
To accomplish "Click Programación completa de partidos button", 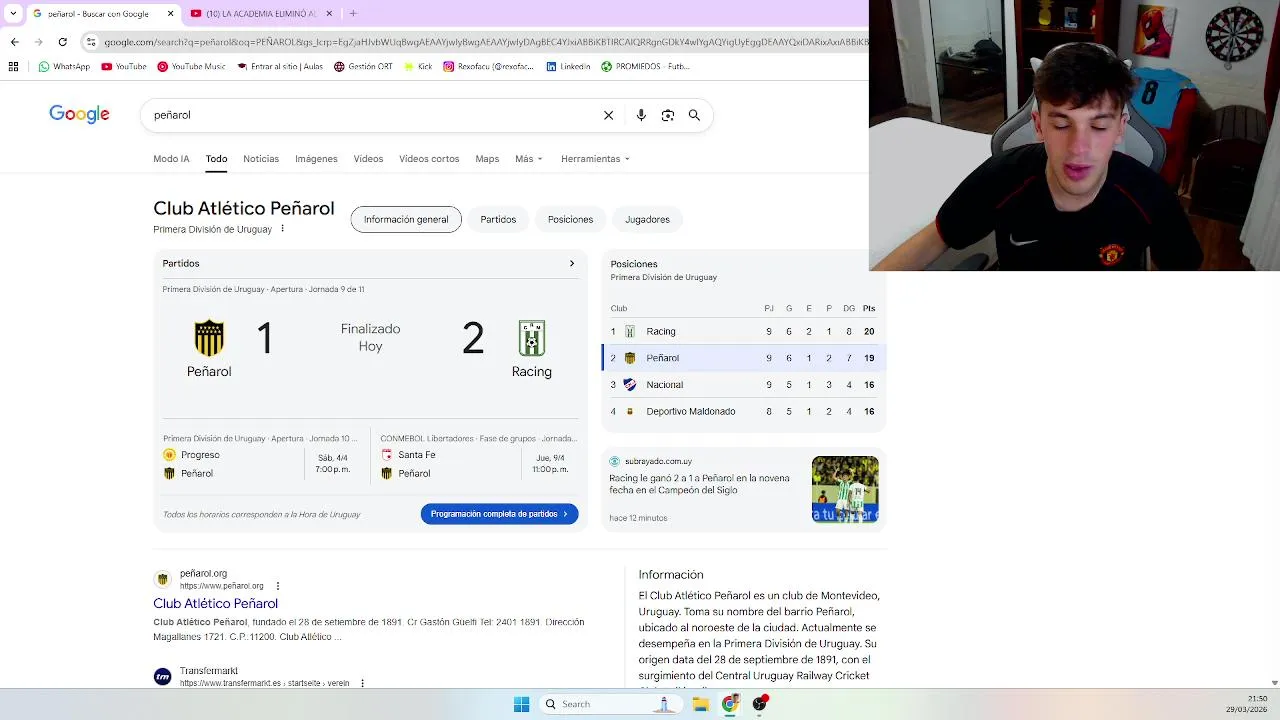I will tap(499, 514).
